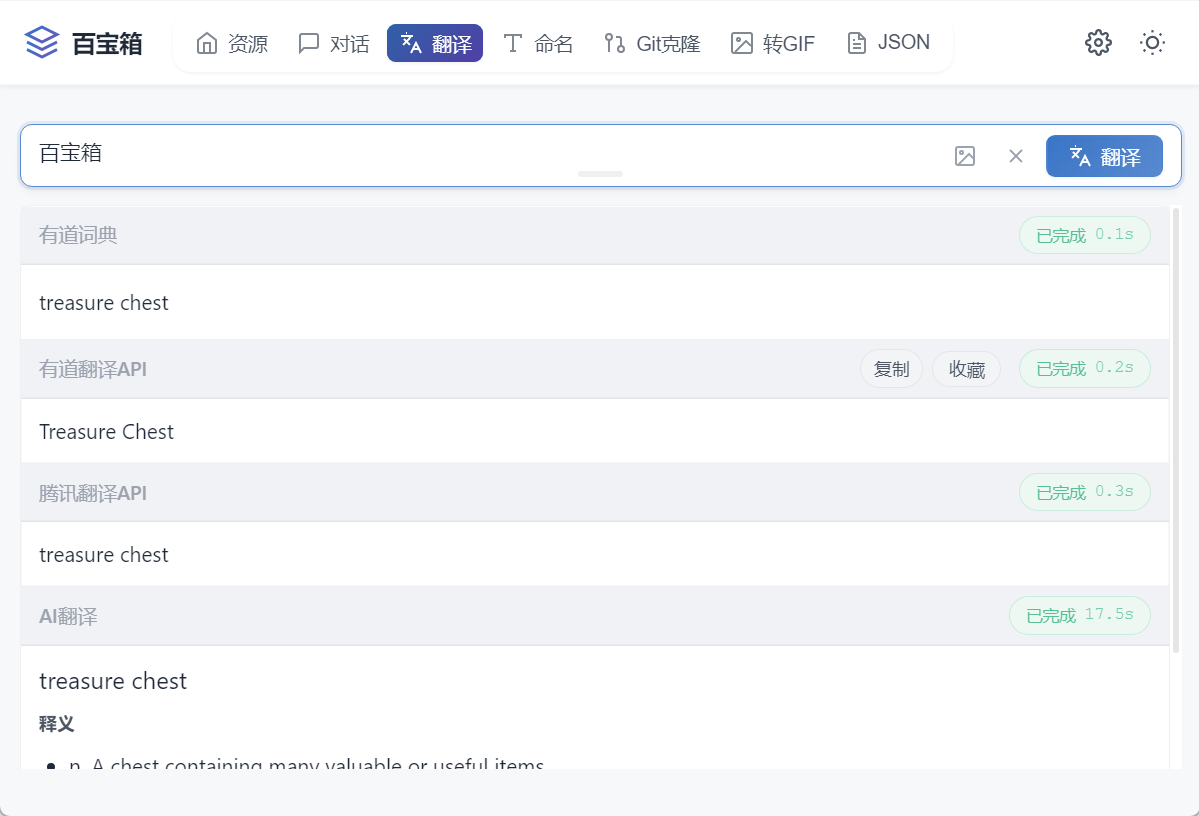This screenshot has height=816, width=1199.
Task: Toggle light/dark theme sun icon
Action: click(x=1152, y=43)
